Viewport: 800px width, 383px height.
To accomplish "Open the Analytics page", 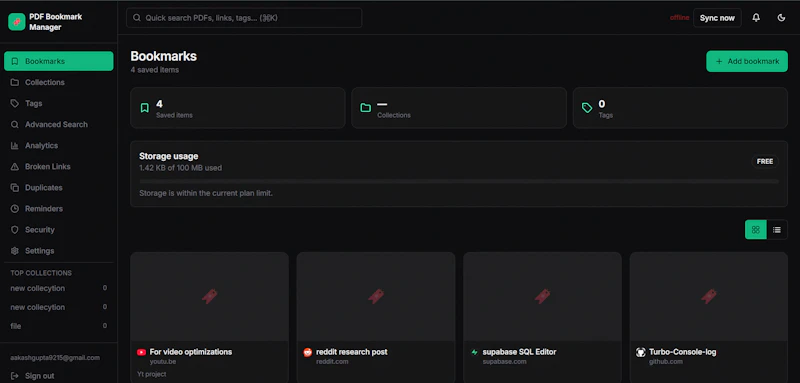I will (x=59, y=145).
